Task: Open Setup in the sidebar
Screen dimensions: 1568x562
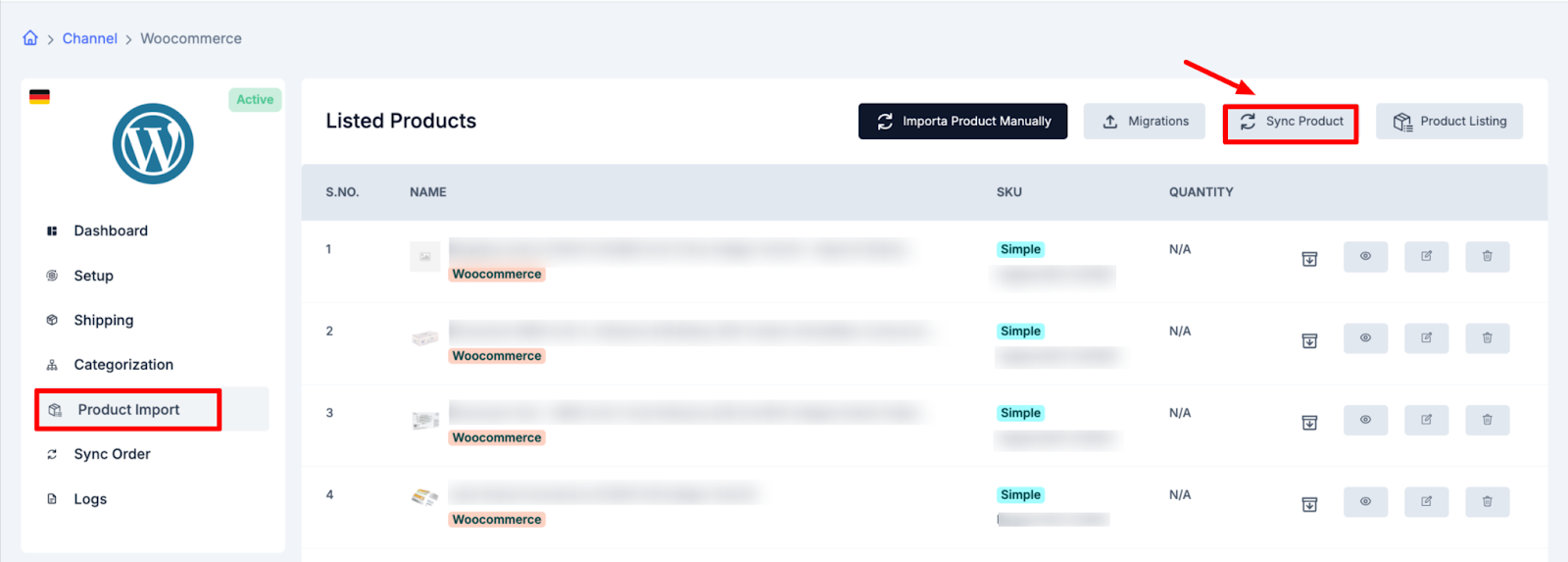Action: click(x=93, y=276)
